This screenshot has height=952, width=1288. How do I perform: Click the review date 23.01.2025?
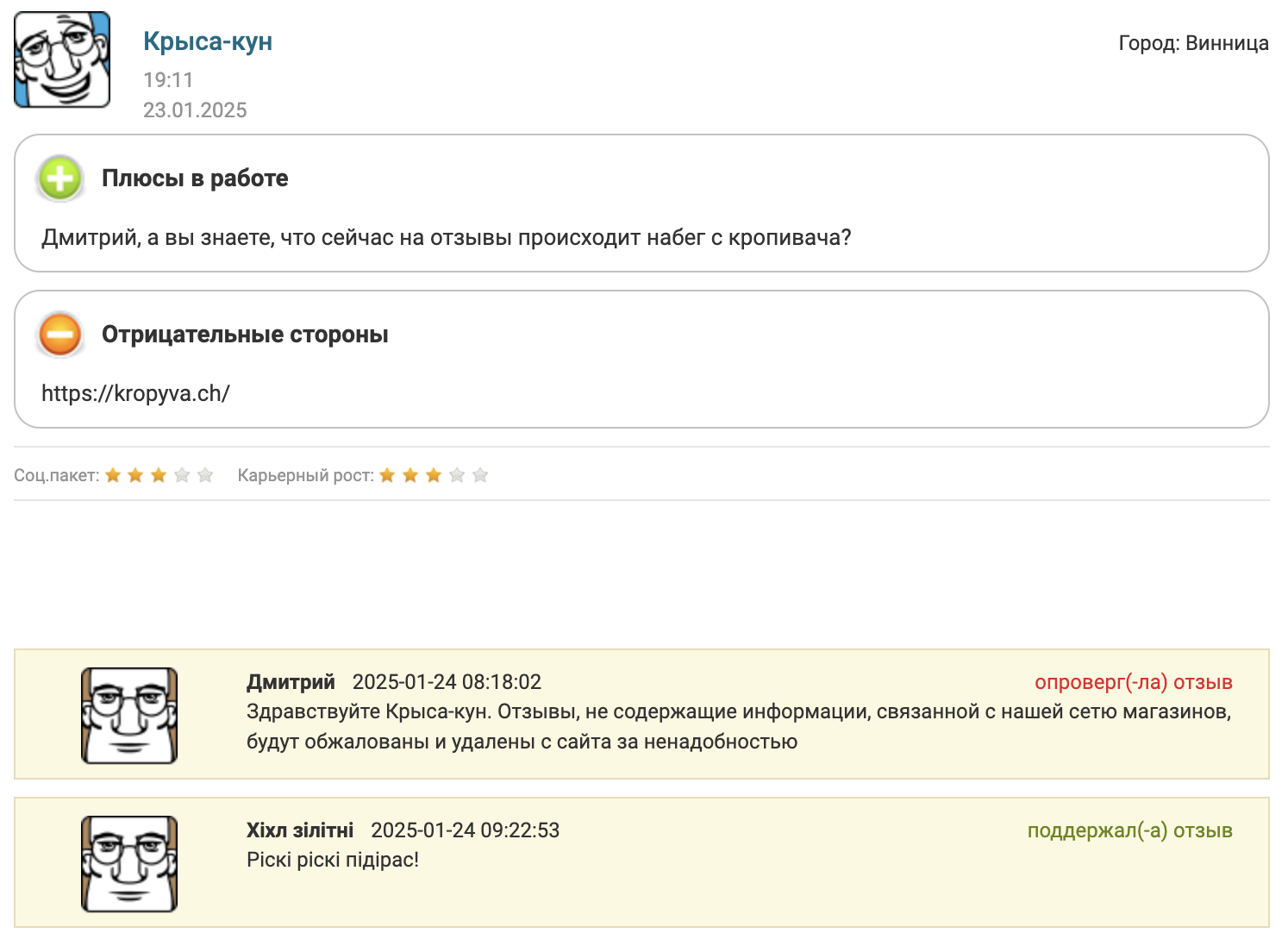tap(195, 110)
